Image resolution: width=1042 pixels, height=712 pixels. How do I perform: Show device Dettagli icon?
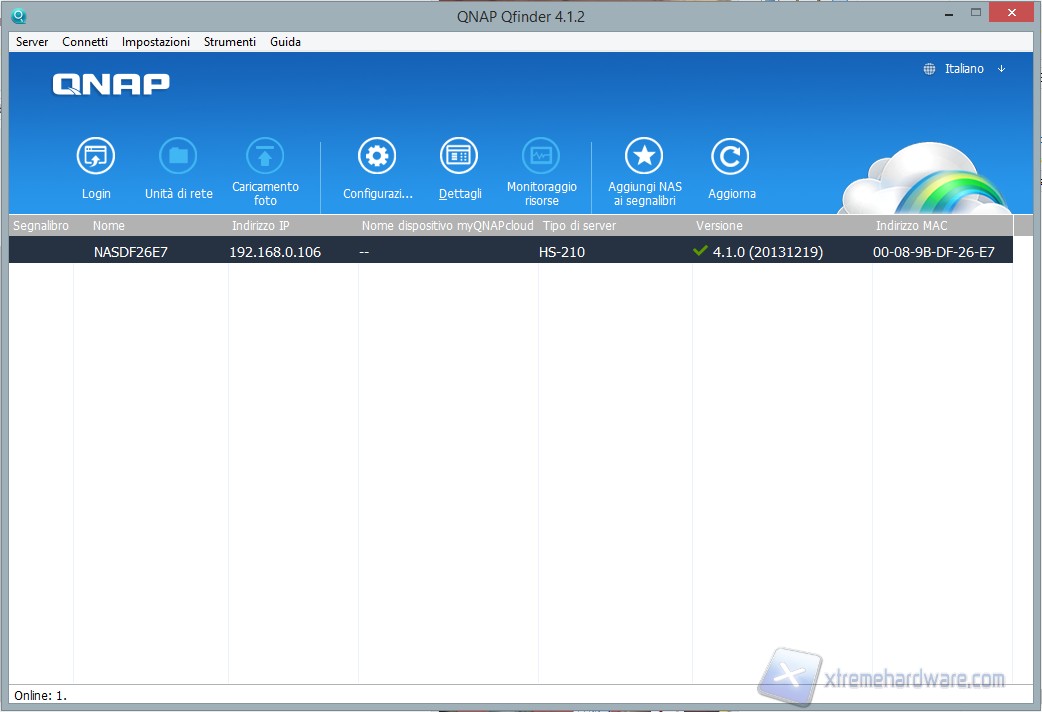(x=459, y=157)
